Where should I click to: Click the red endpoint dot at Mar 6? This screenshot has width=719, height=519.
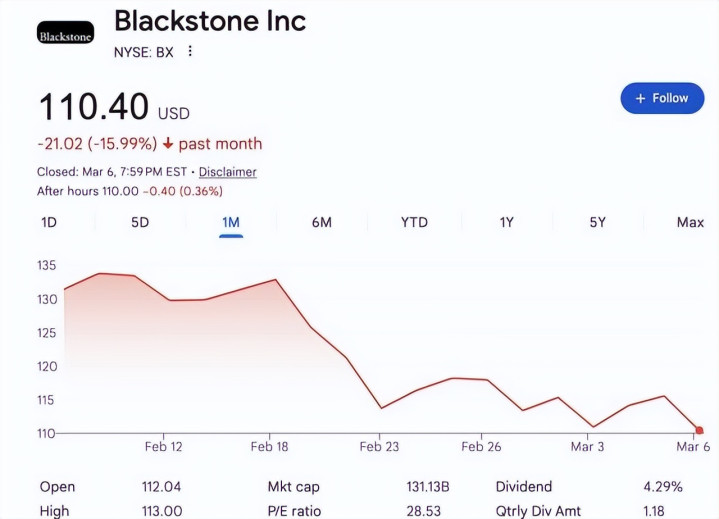699,430
